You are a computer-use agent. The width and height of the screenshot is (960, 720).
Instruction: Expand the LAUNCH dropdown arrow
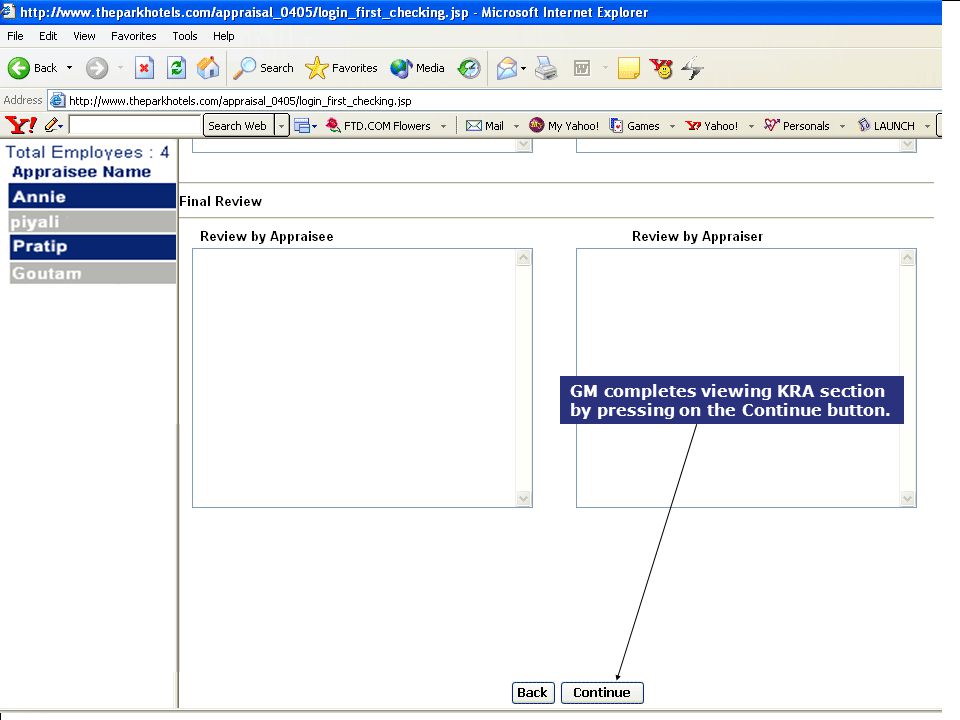pos(928,126)
